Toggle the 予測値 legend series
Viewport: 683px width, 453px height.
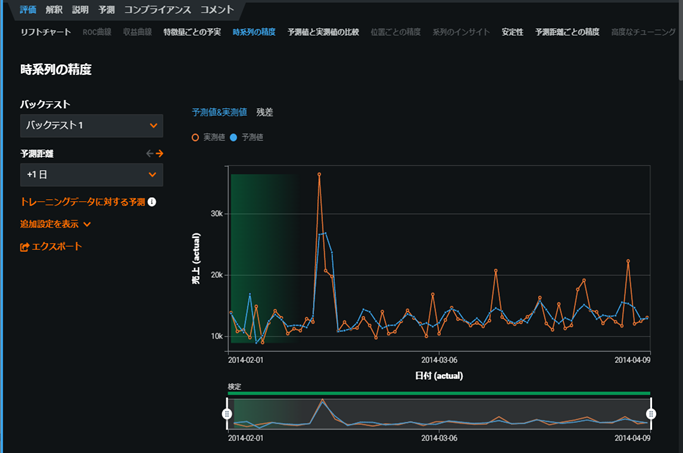(x=247, y=137)
